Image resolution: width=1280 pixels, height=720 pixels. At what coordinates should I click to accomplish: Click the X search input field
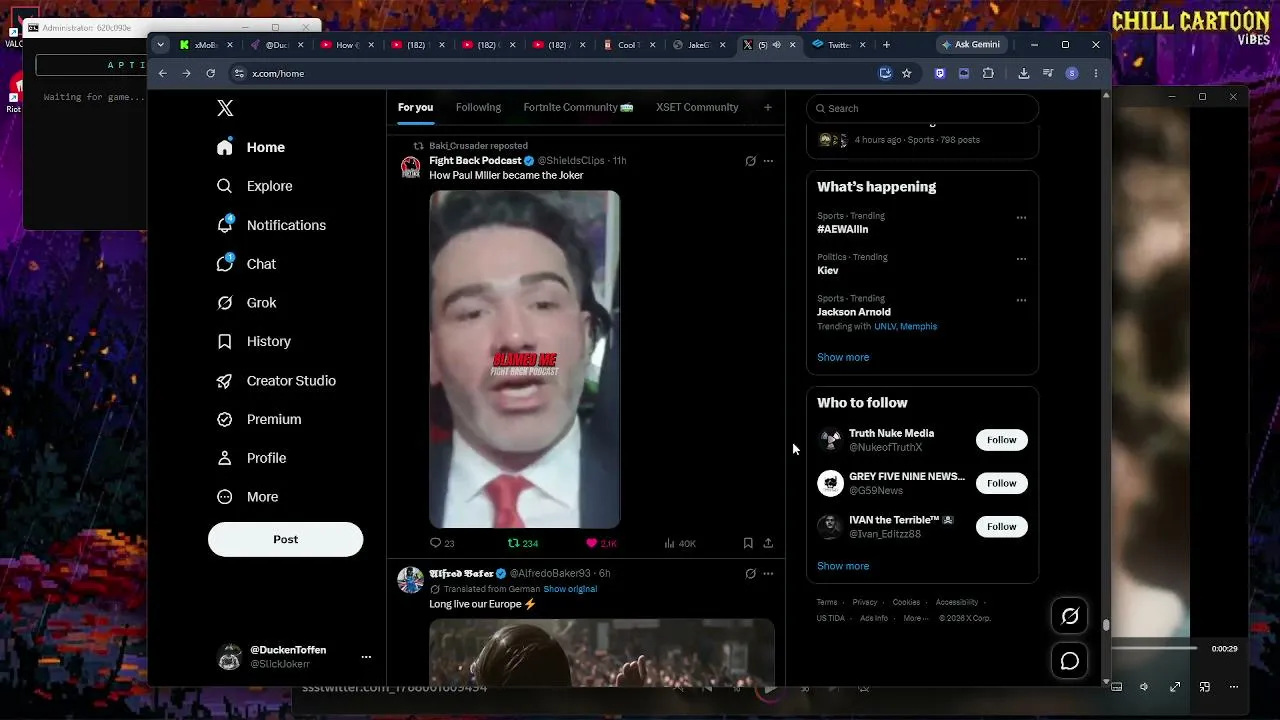[x=922, y=108]
